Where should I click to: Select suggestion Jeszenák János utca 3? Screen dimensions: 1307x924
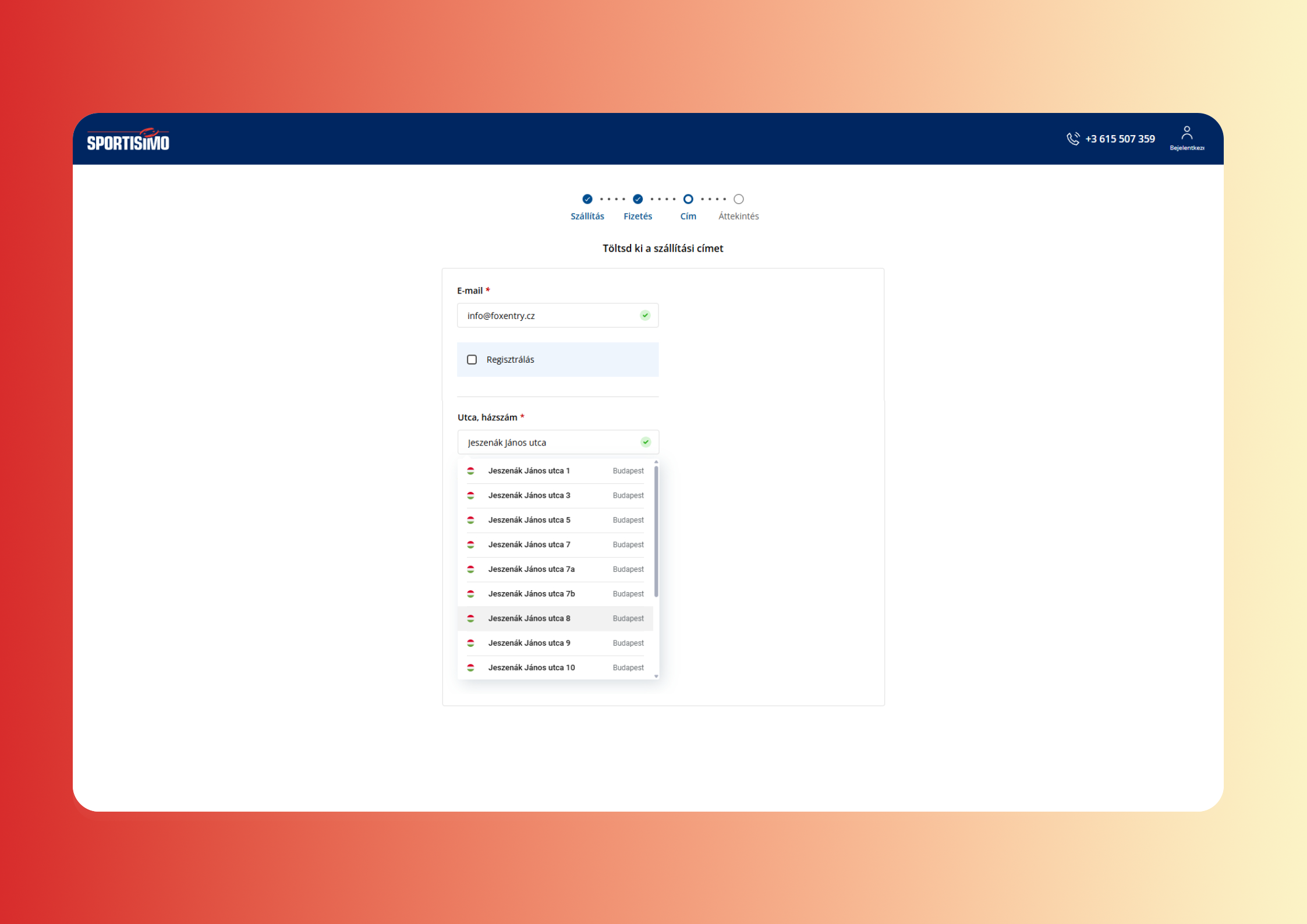529,495
